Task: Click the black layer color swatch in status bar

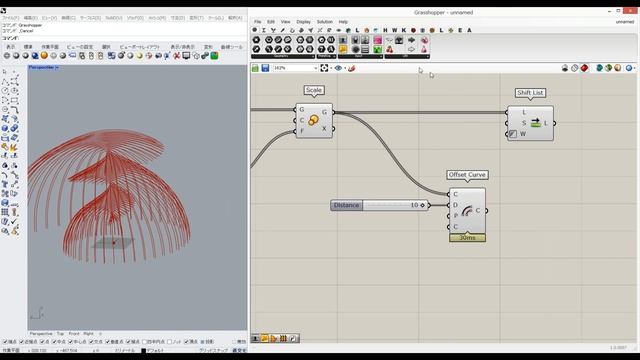Action: click(x=144, y=350)
